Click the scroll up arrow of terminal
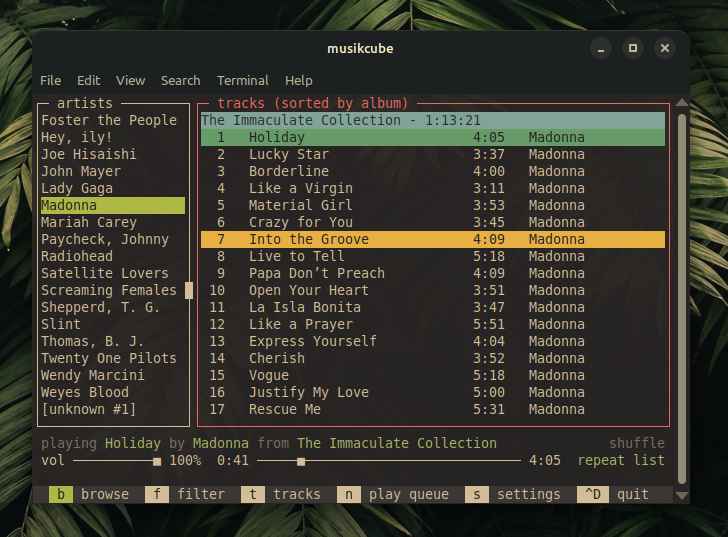This screenshot has width=728, height=537. (682, 103)
